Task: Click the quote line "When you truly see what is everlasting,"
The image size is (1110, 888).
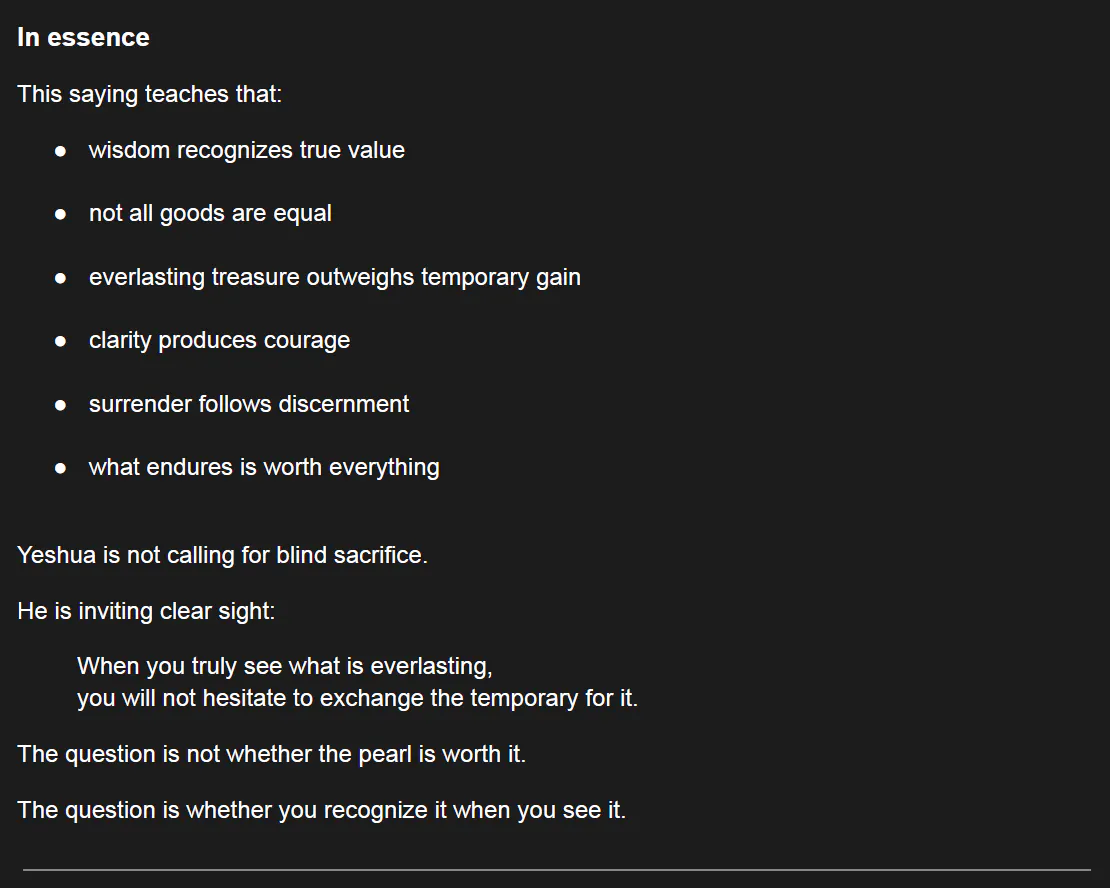Action: click(284, 666)
